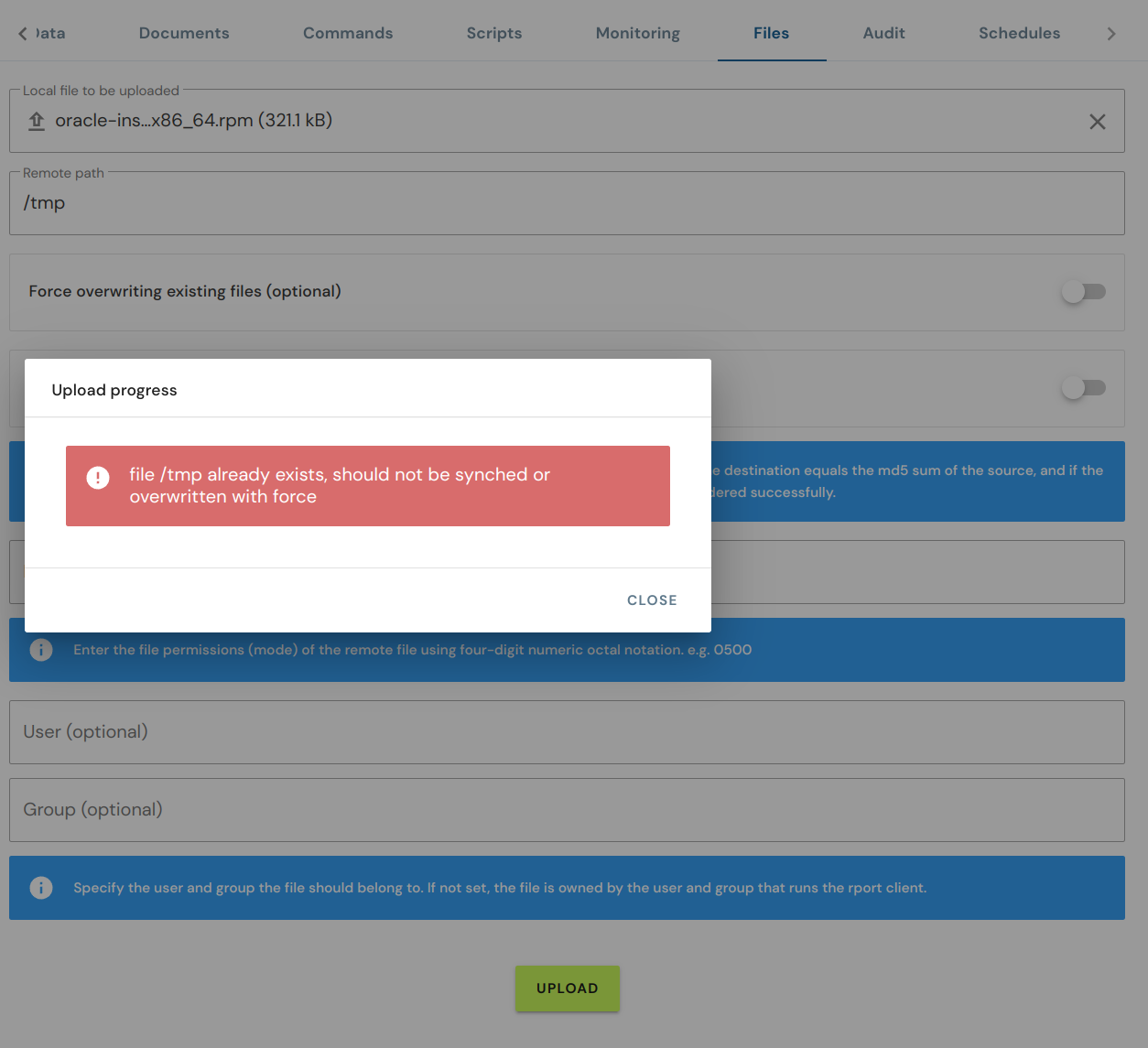
Task: Switch to the Commands tab
Action: point(348,33)
